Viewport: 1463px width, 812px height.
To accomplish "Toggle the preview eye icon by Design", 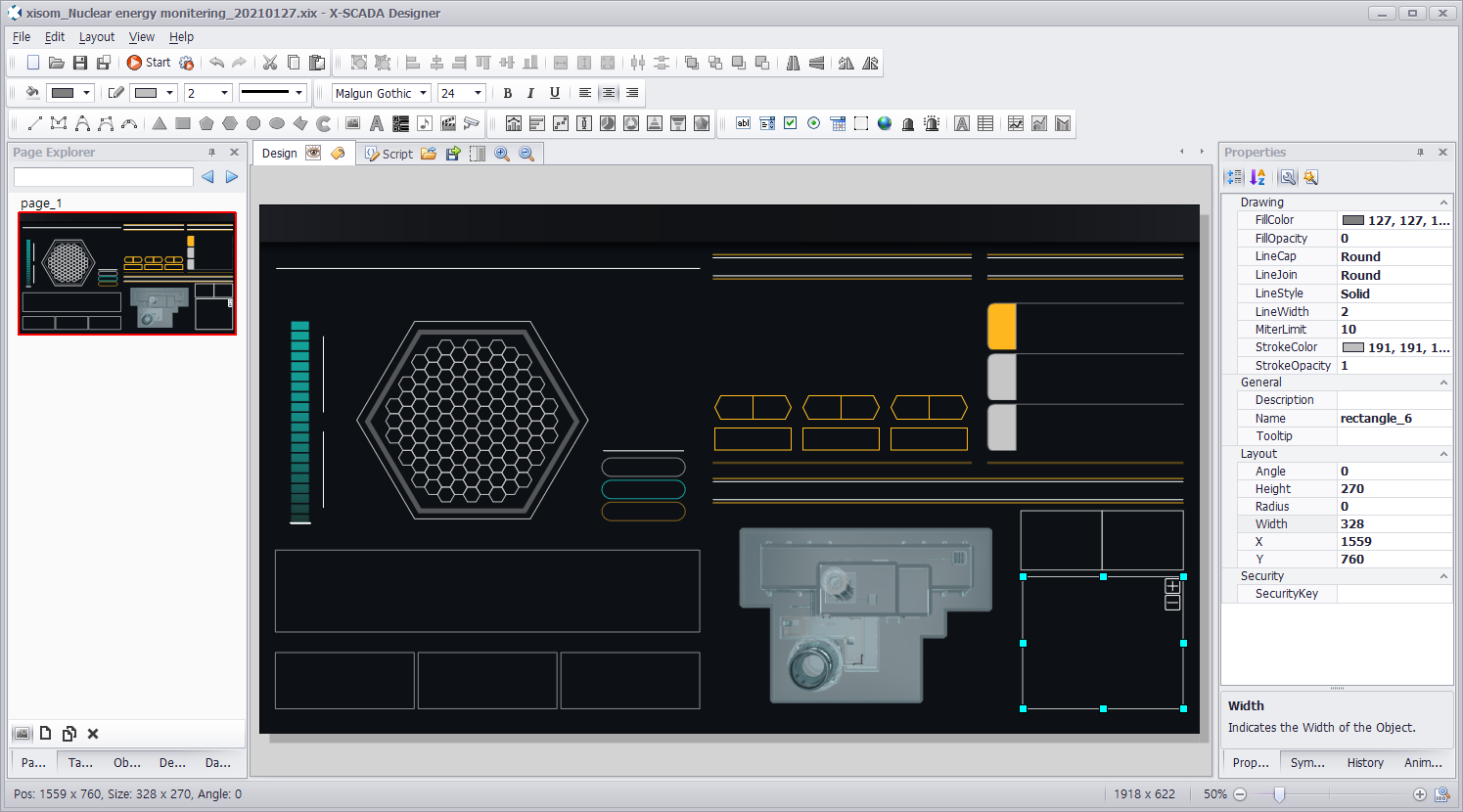I will pos(313,153).
